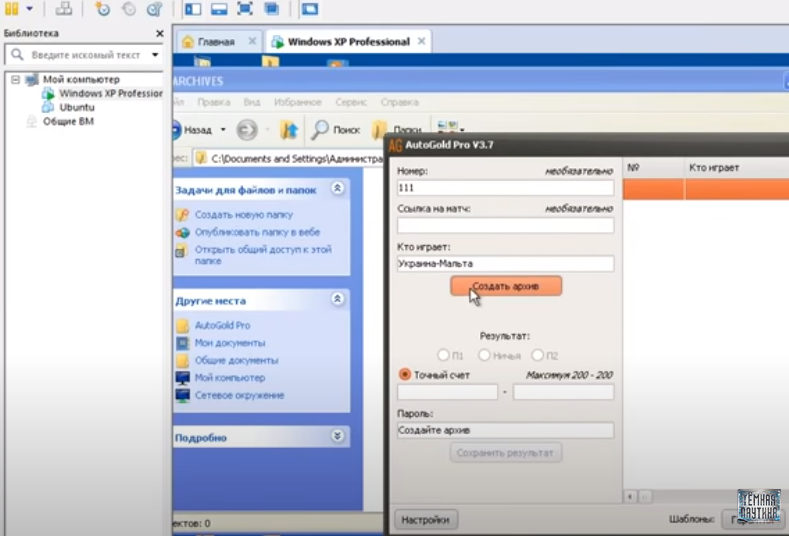Select the Ничья result radio button
789x536 pixels.
484,355
